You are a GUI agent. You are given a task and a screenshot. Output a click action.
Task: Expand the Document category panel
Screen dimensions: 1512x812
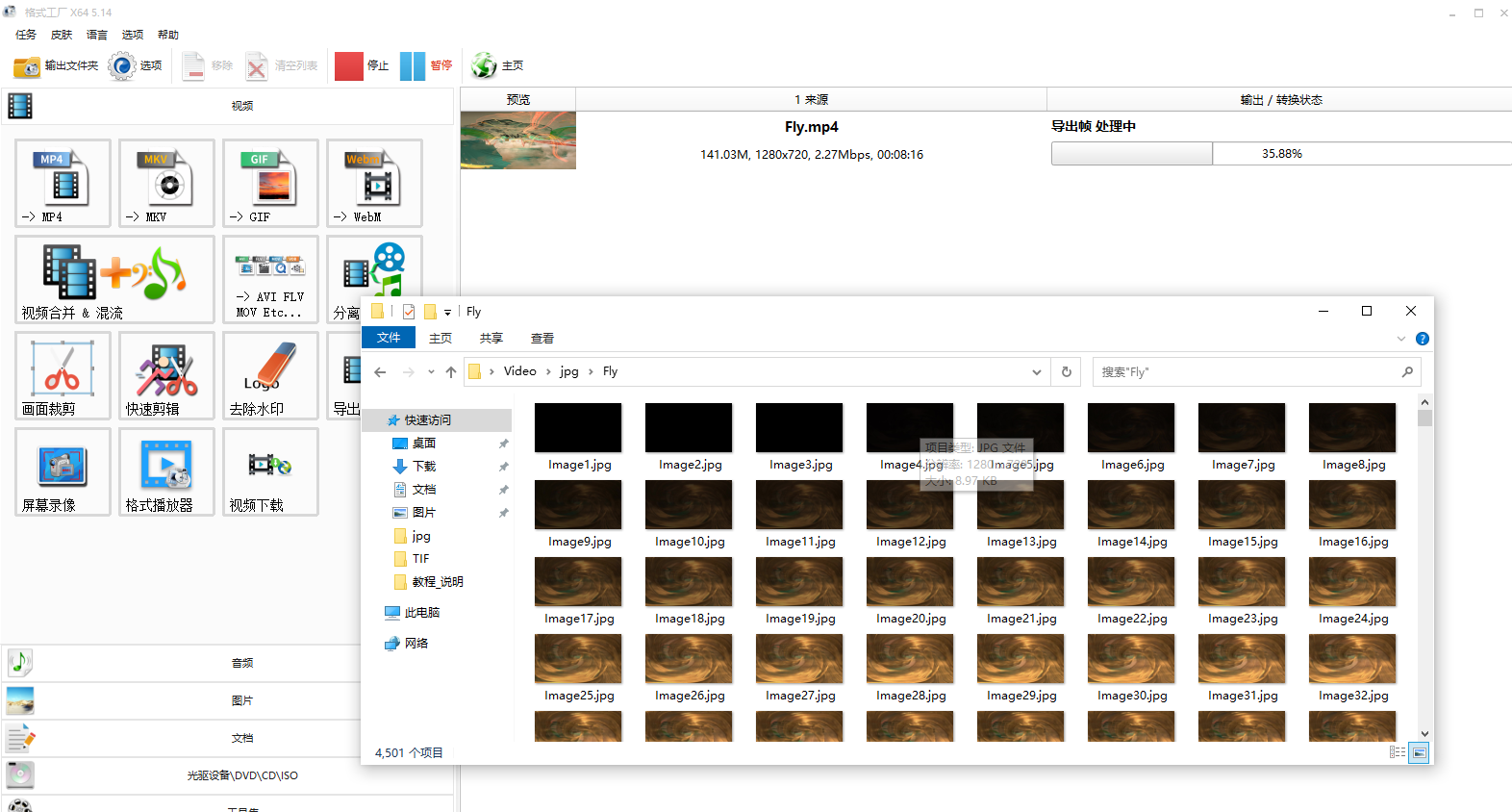pyautogui.click(x=227, y=738)
